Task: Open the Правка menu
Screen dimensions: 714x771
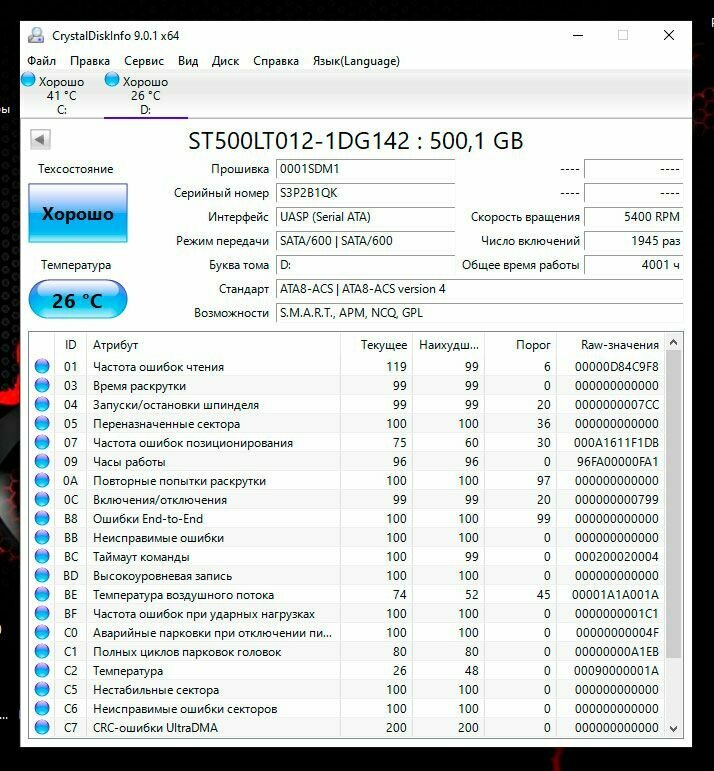Action: [x=89, y=61]
